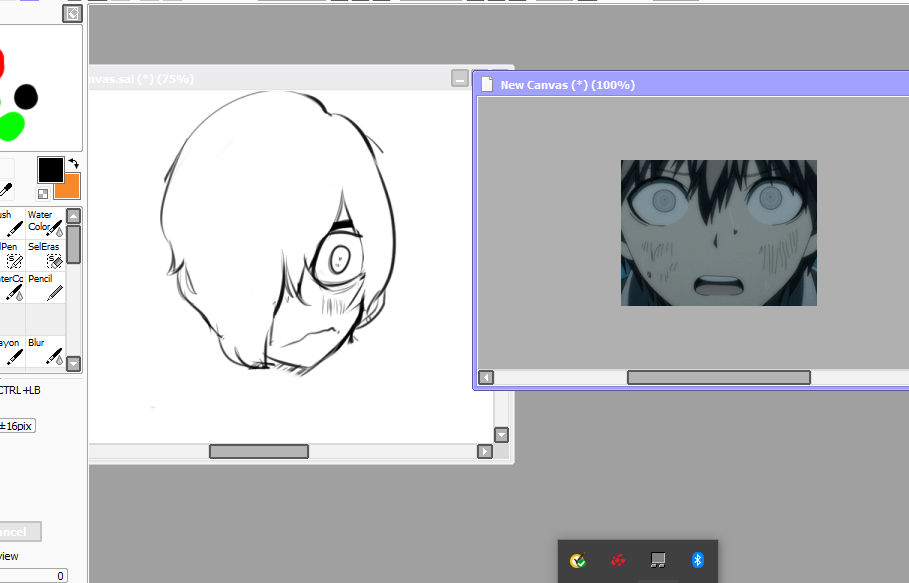Click the sketch canvas right scroll arrow
The width and height of the screenshot is (909, 583).
[x=485, y=452]
